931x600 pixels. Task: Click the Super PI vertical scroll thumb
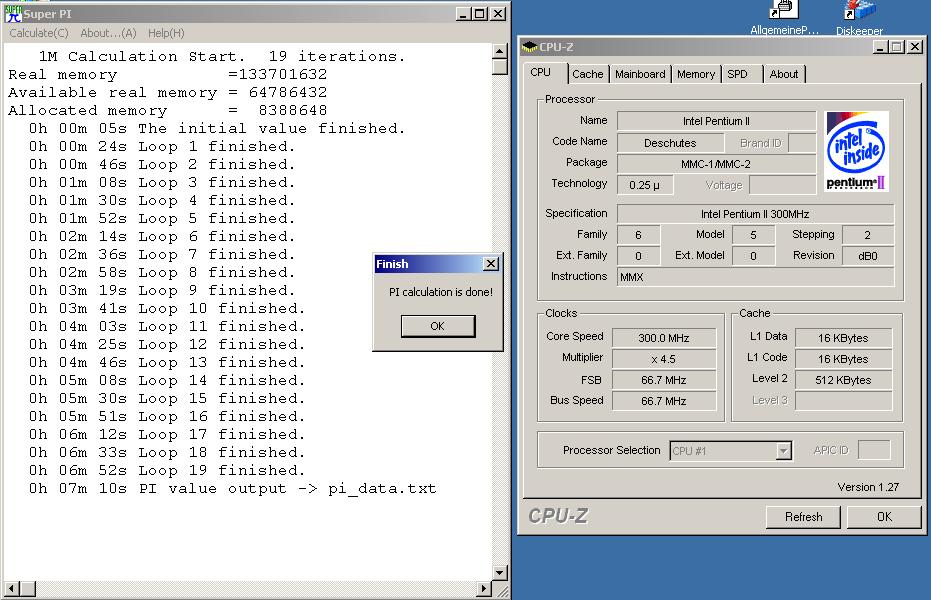coord(500,66)
